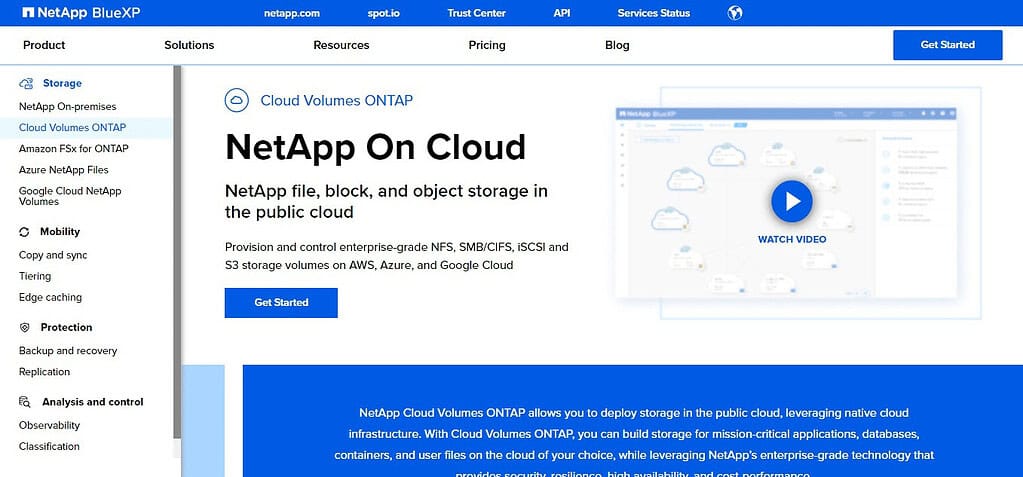Select Cloud Volumes ONTAP in sidebar
Image resolution: width=1023 pixels, height=477 pixels.
click(72, 127)
